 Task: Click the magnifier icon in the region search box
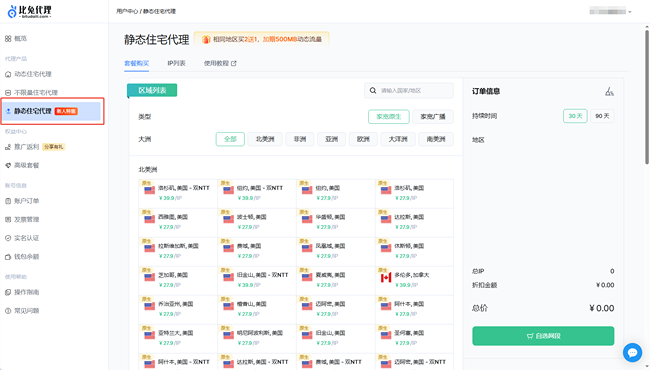(373, 90)
